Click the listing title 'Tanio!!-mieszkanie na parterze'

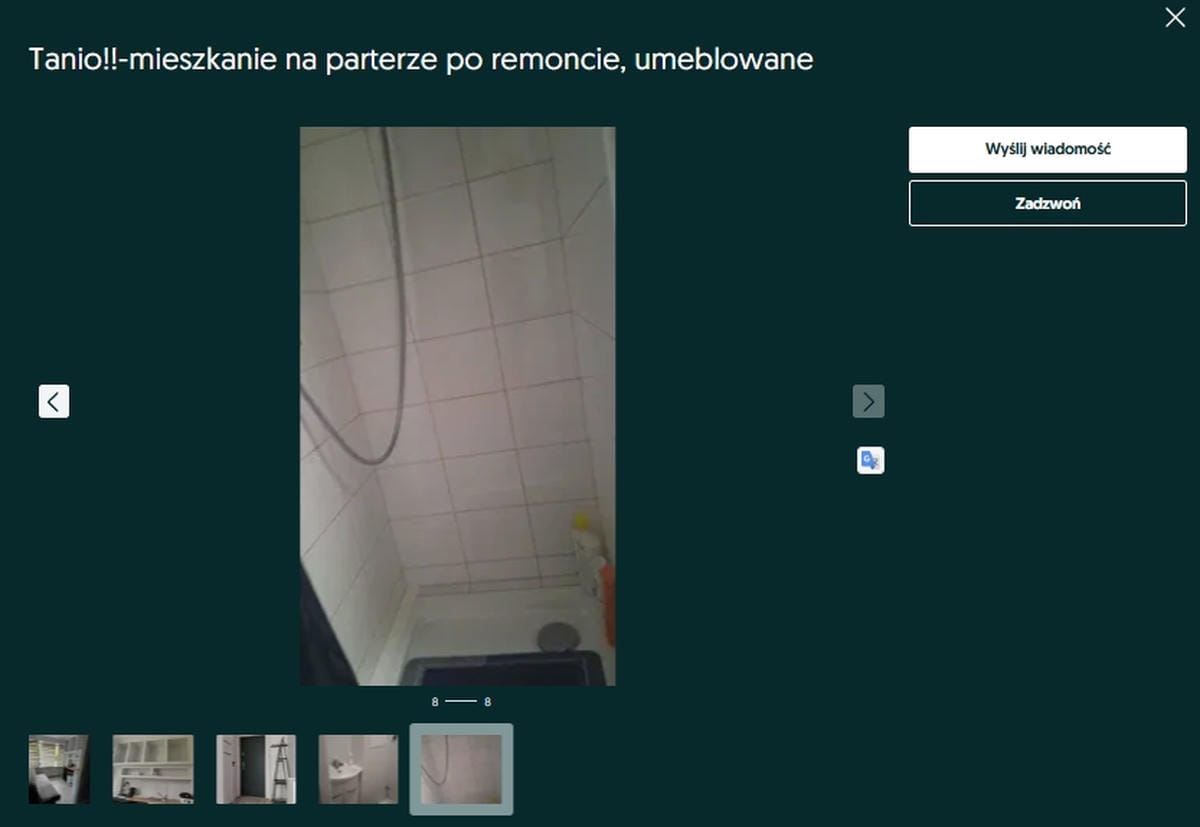[421, 60]
